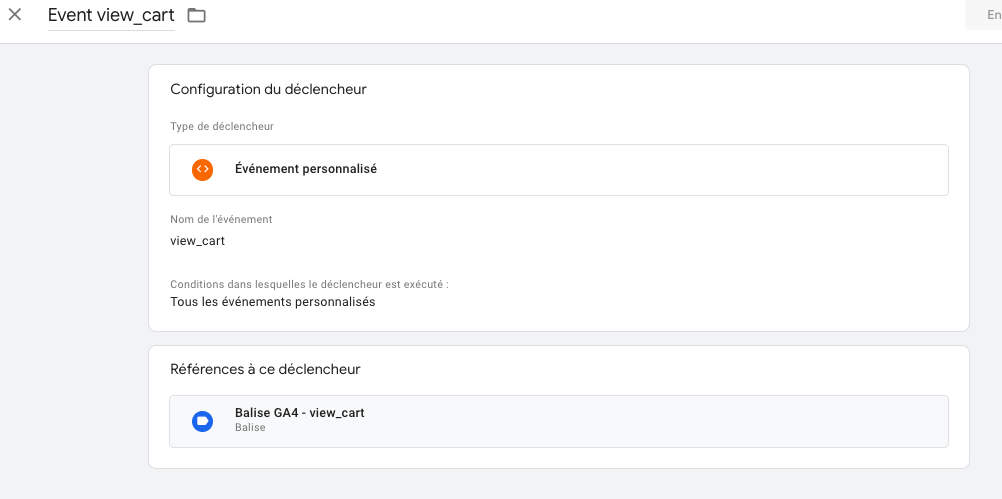Click the Nom de l'événement label

[x=221, y=219]
